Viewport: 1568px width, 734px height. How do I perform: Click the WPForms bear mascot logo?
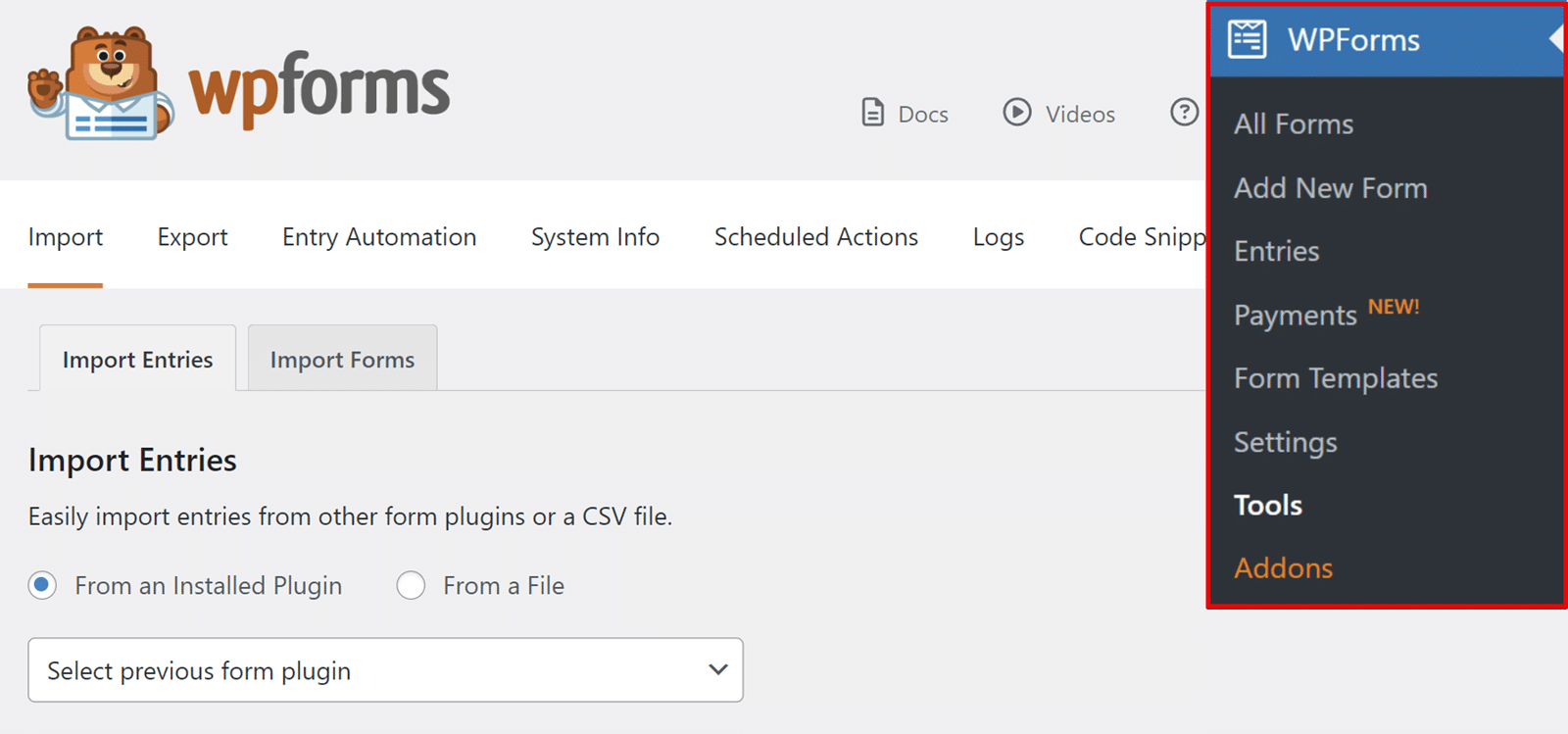point(101,83)
